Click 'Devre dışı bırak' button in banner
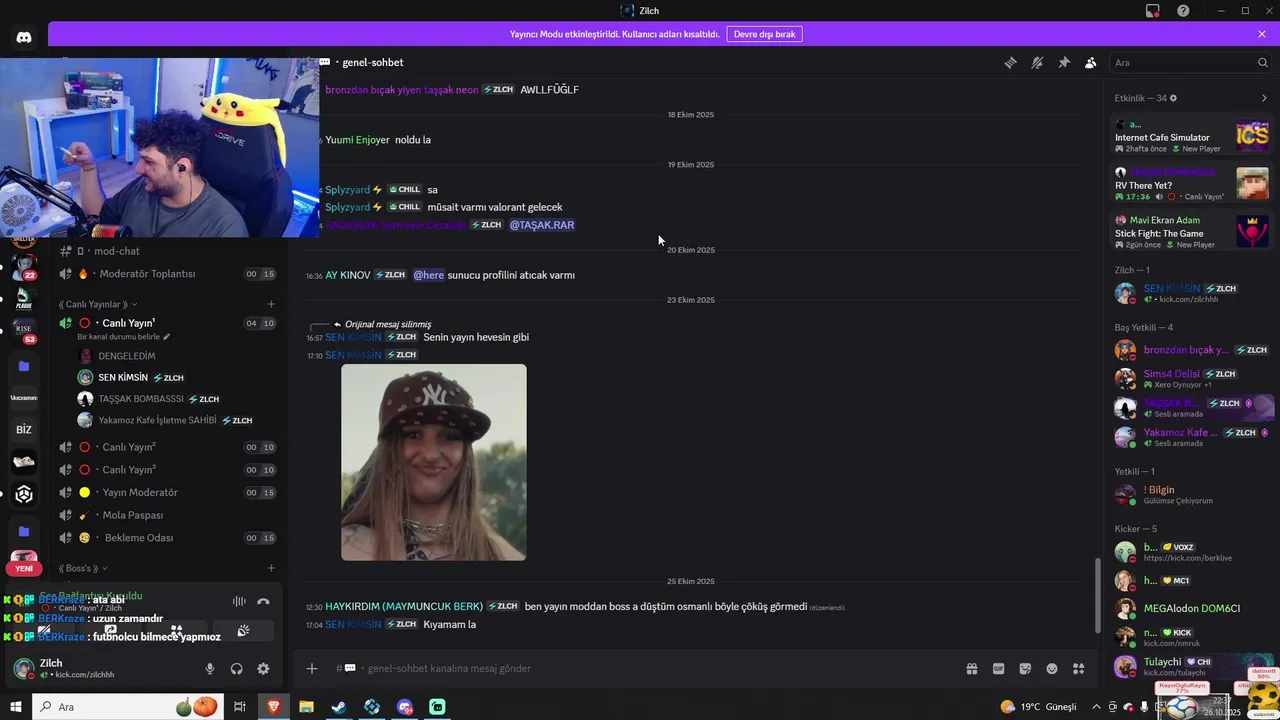 tap(764, 34)
